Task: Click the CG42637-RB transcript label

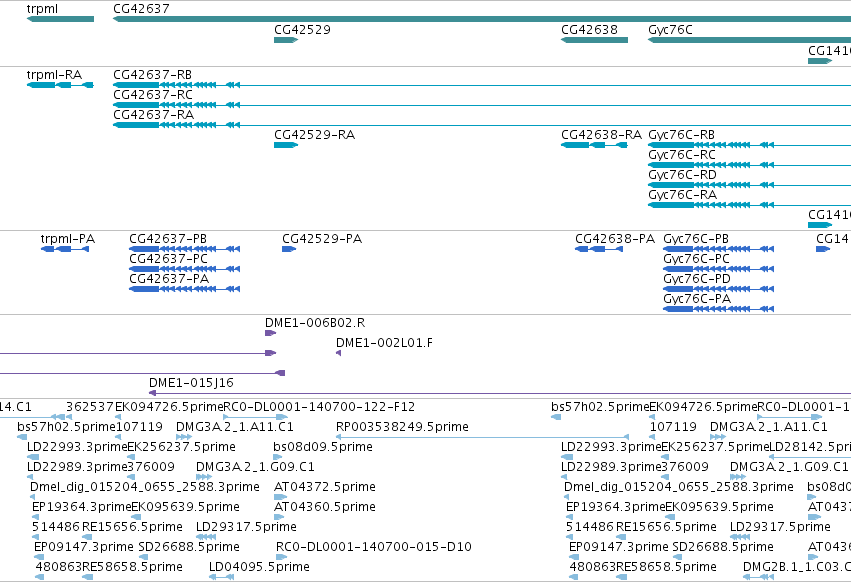Action: coord(153,74)
